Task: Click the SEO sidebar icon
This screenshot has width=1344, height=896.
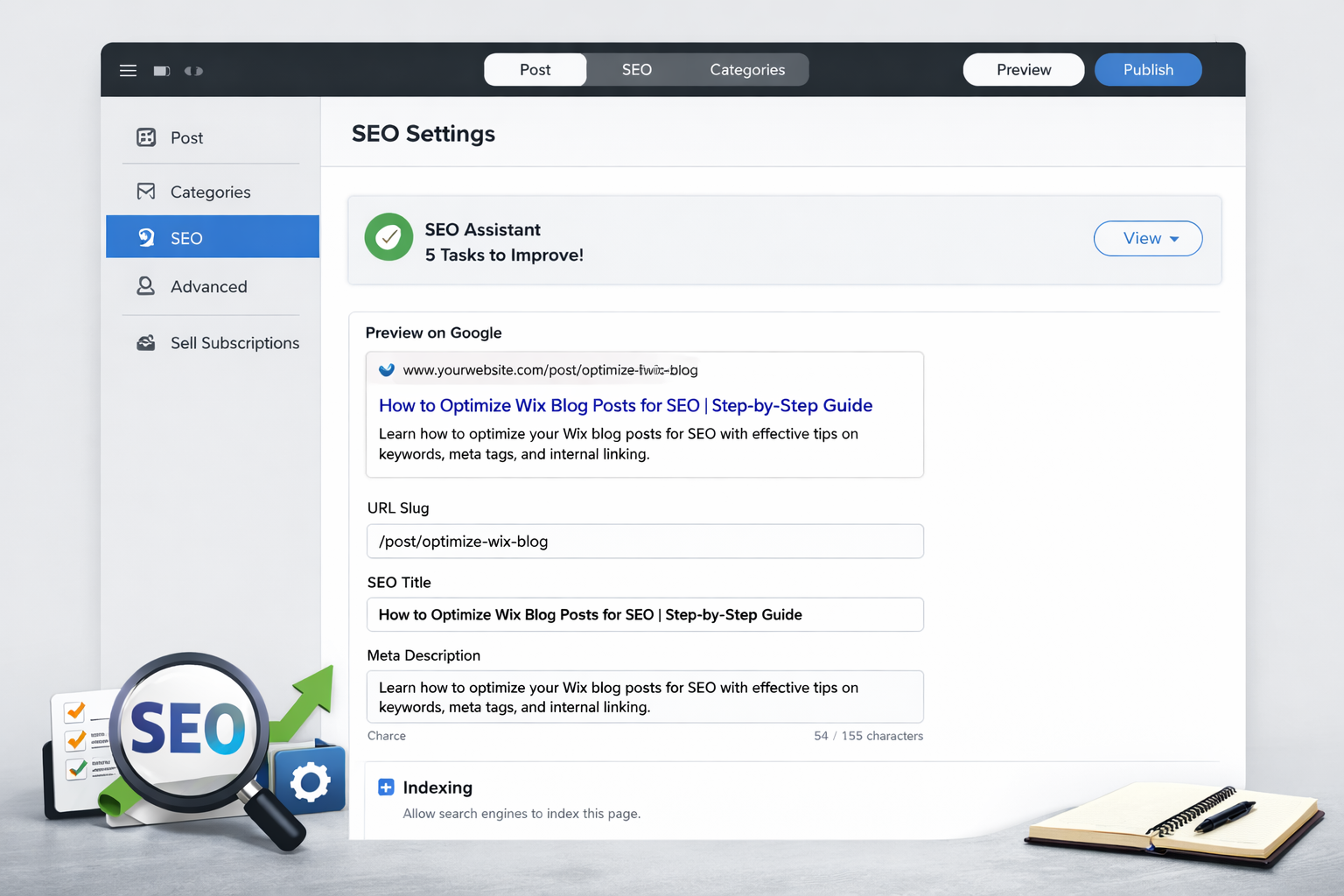Action: click(146, 238)
